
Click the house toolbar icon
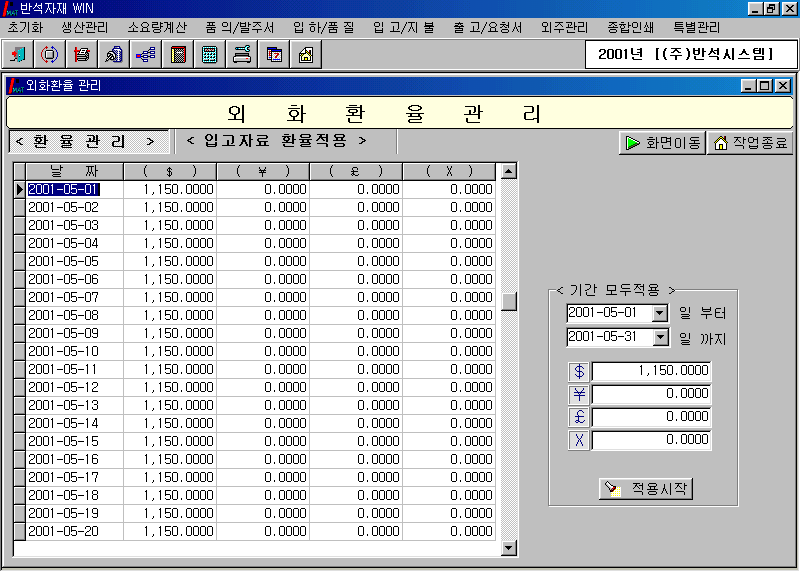[305, 54]
